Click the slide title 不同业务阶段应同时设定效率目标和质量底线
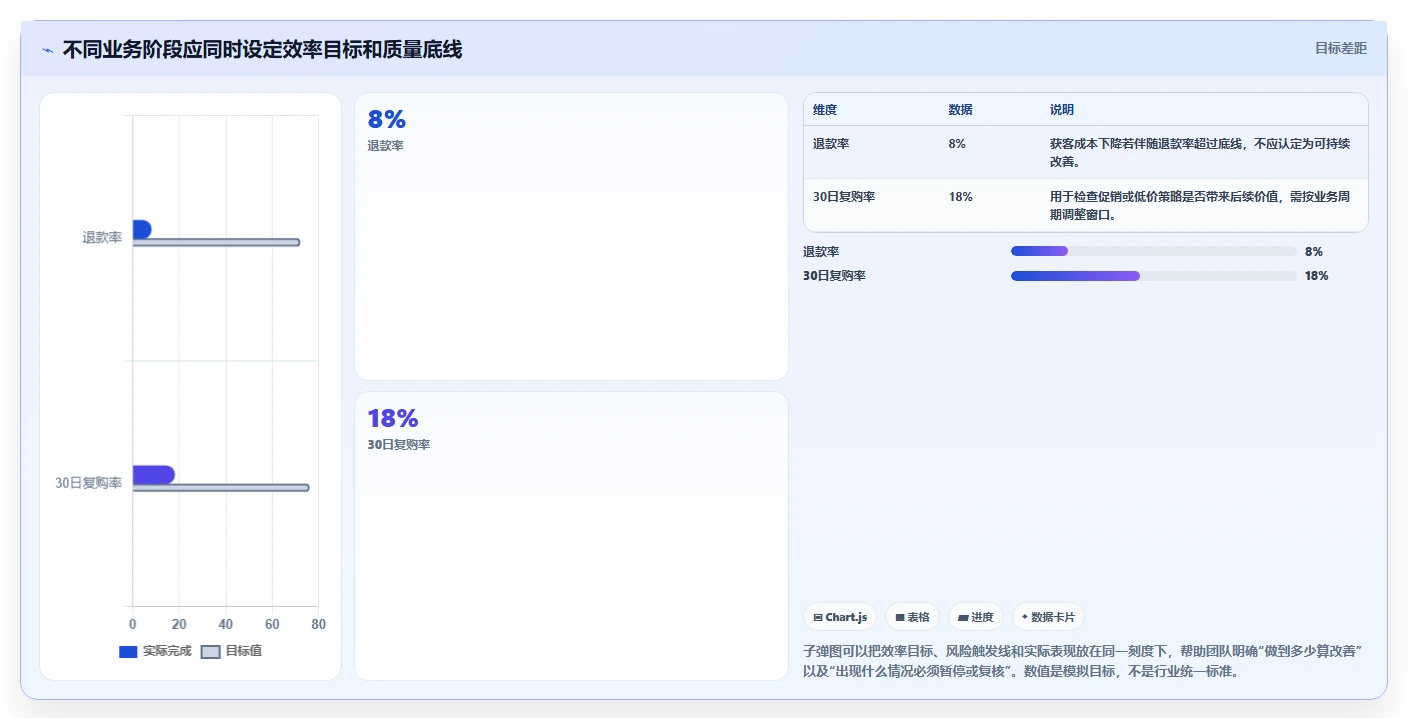This screenshot has height=718, width=1408. tap(262, 50)
